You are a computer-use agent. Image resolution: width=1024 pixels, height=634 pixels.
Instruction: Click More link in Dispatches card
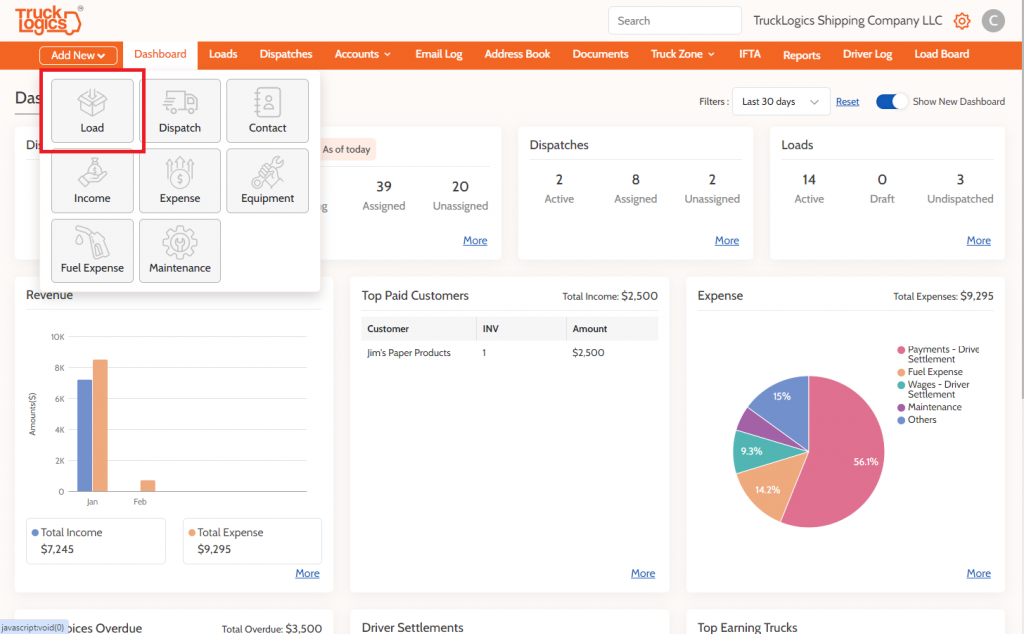click(727, 241)
